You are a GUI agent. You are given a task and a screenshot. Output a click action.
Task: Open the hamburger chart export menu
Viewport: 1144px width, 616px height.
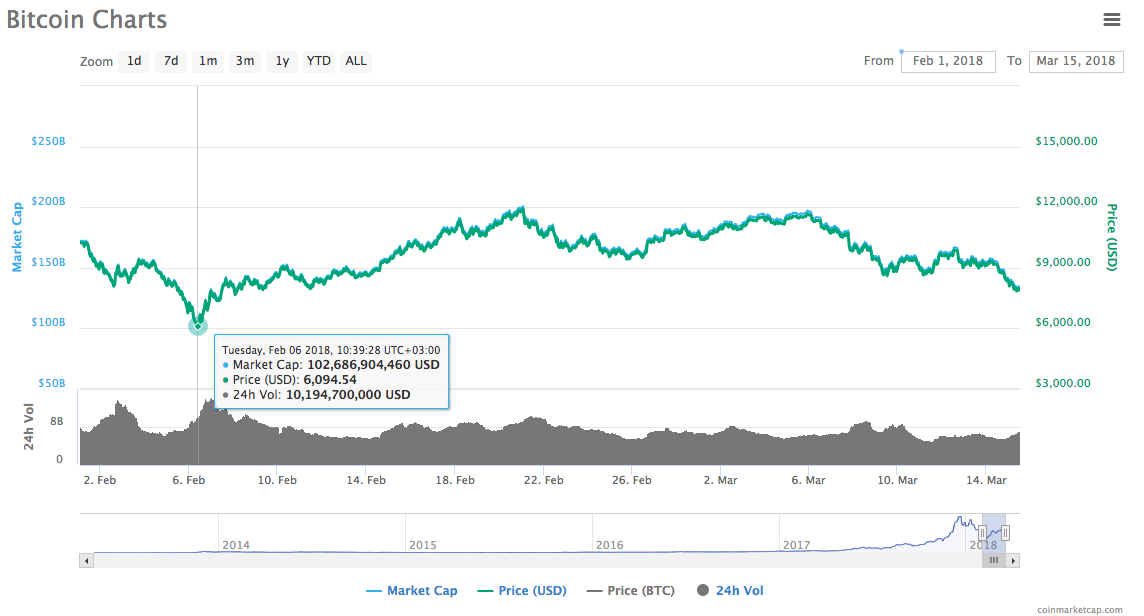[1112, 19]
